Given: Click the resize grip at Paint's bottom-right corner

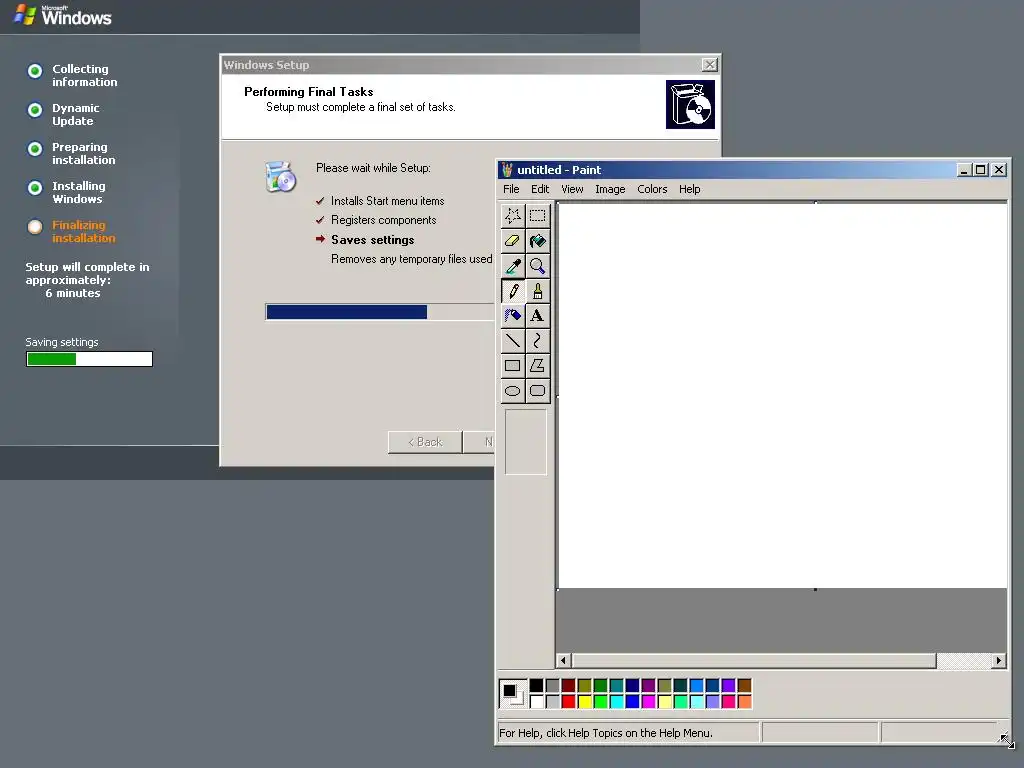Looking at the screenshot, I should click(1006, 739).
